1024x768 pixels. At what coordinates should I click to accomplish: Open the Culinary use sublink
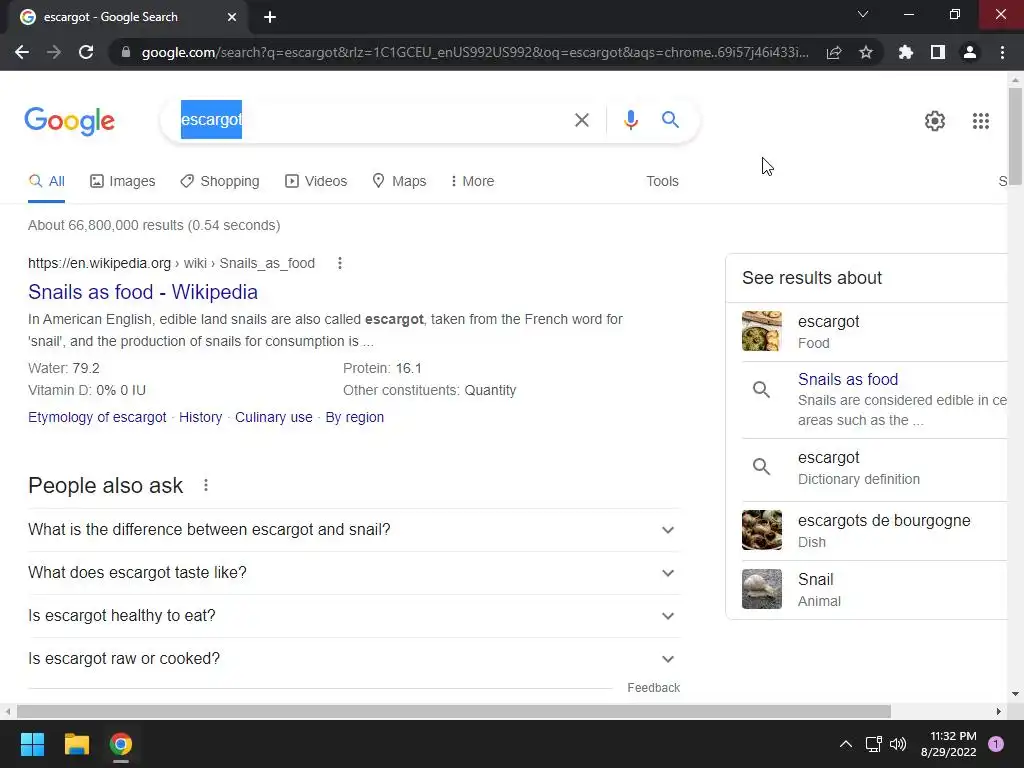click(274, 417)
